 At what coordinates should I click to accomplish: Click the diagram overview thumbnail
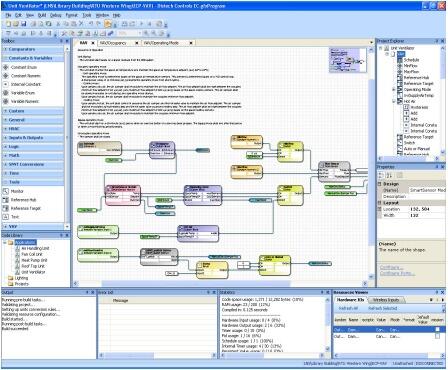click(x=348, y=60)
